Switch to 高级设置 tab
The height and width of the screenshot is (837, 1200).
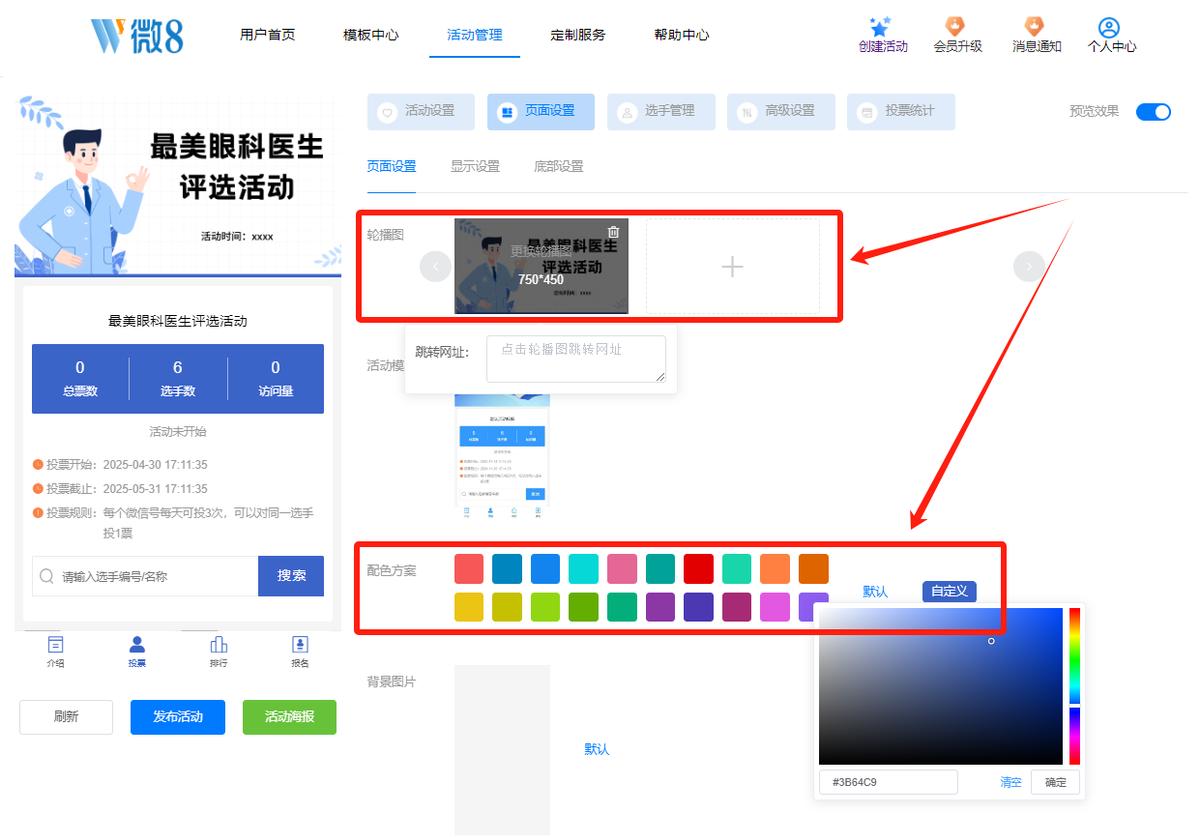pyautogui.click(x=781, y=112)
